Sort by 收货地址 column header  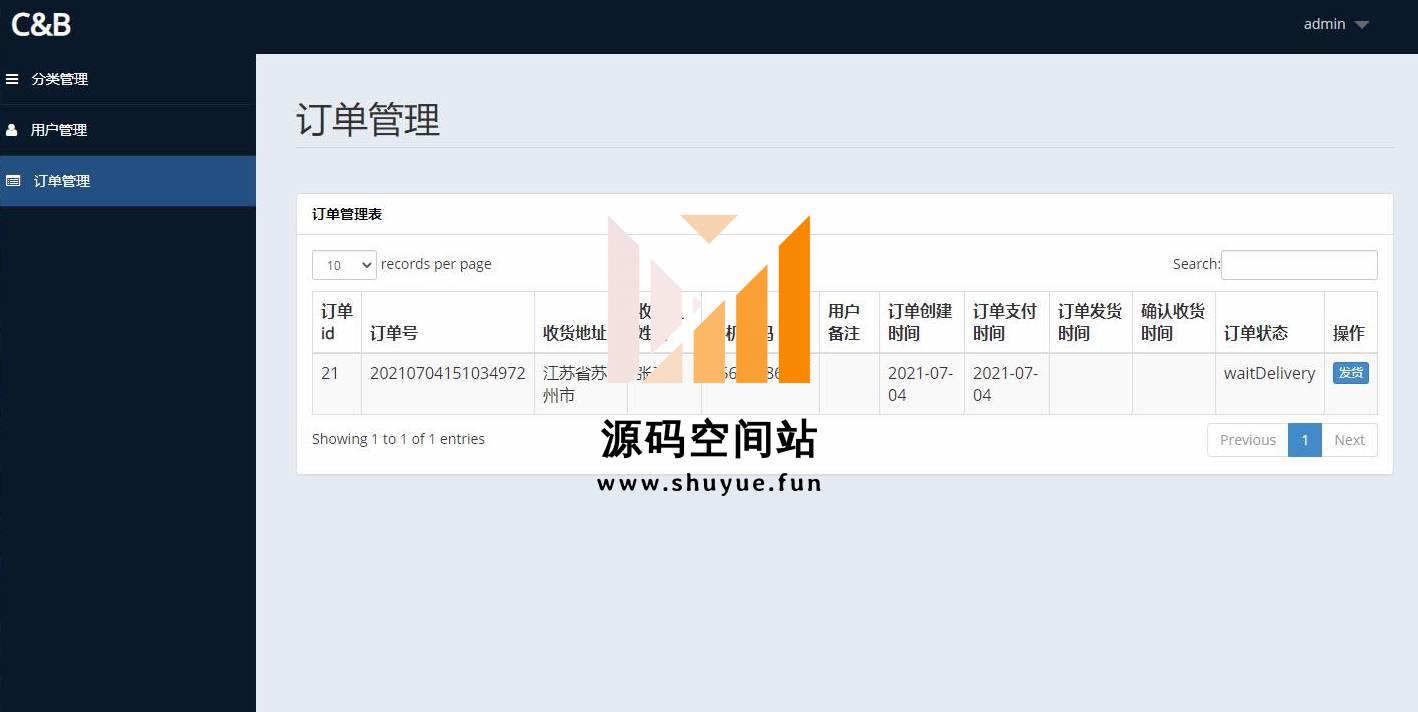click(x=581, y=322)
